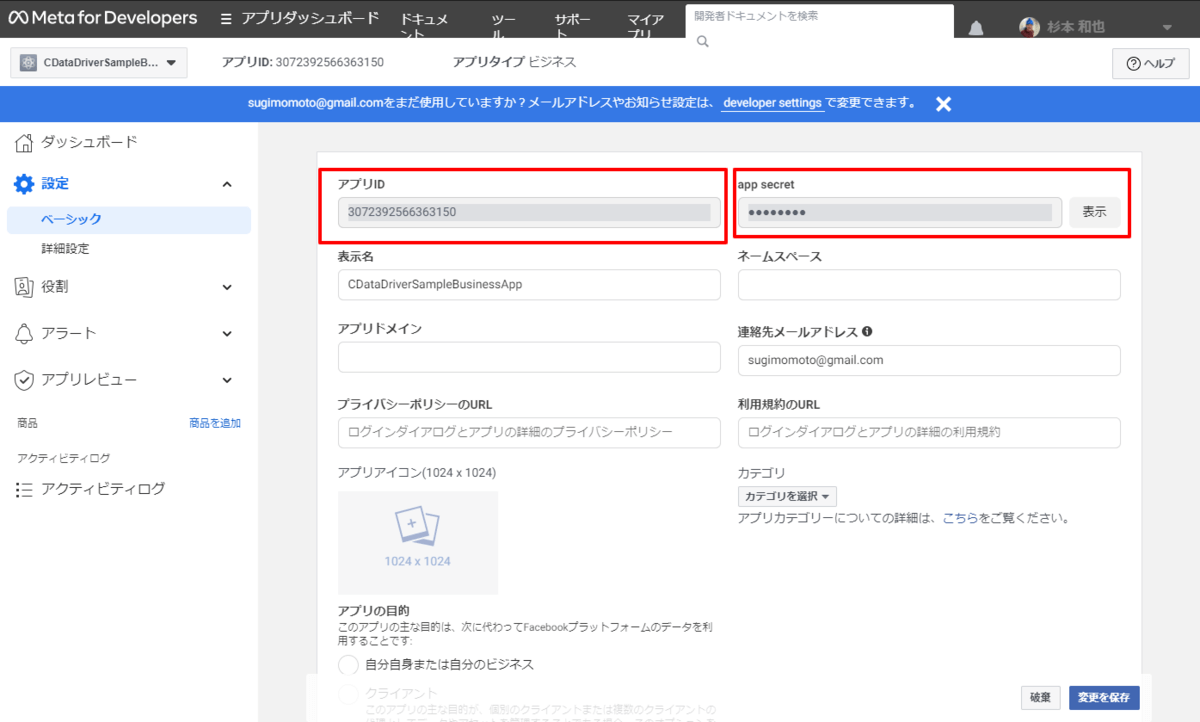Click the ダッシュボード home icon
This screenshot has width=1200, height=722.
coord(24,142)
